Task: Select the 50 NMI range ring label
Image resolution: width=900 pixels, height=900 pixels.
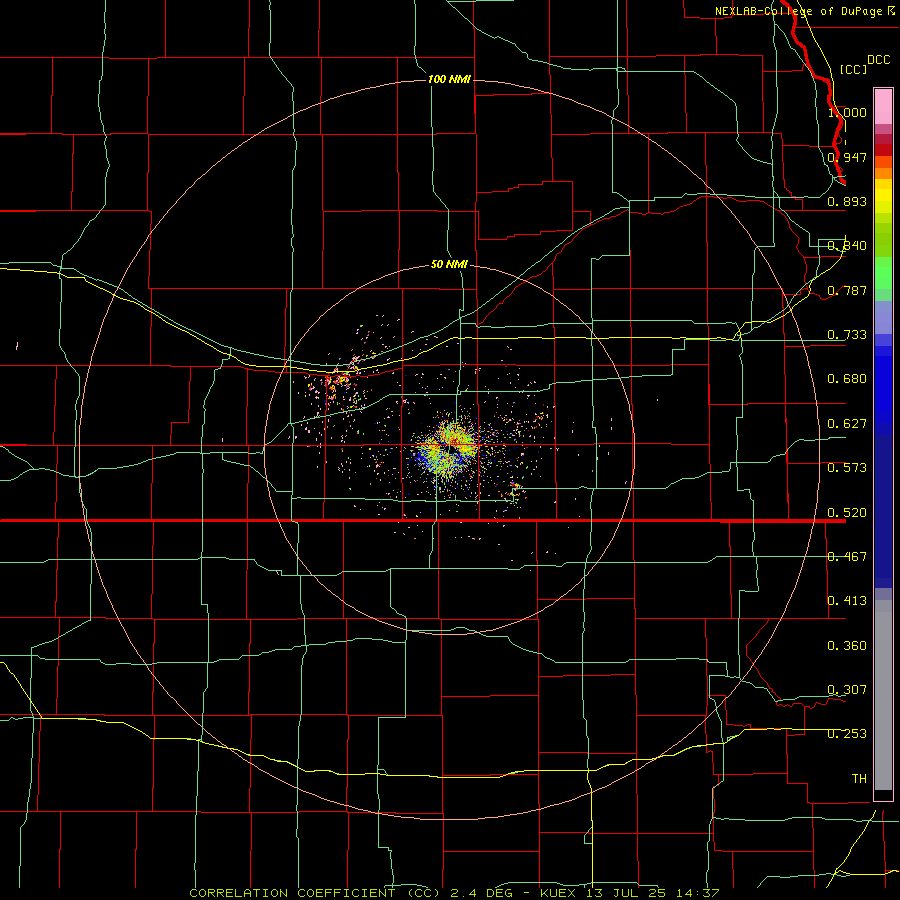Action: coord(449,264)
